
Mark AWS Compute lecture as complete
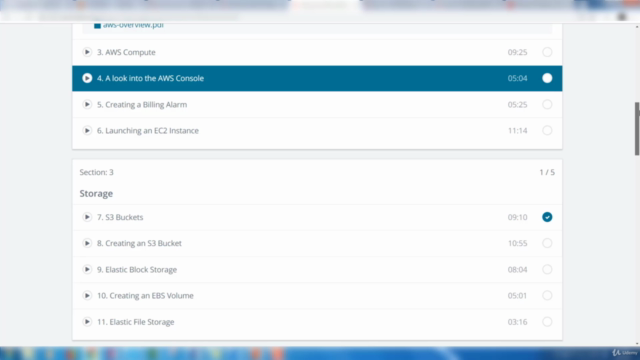[547, 52]
